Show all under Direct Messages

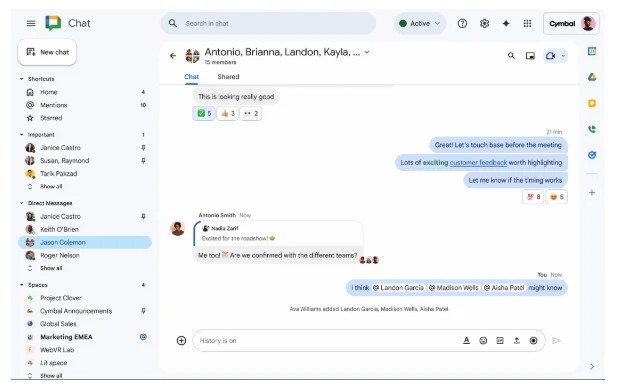pos(51,268)
